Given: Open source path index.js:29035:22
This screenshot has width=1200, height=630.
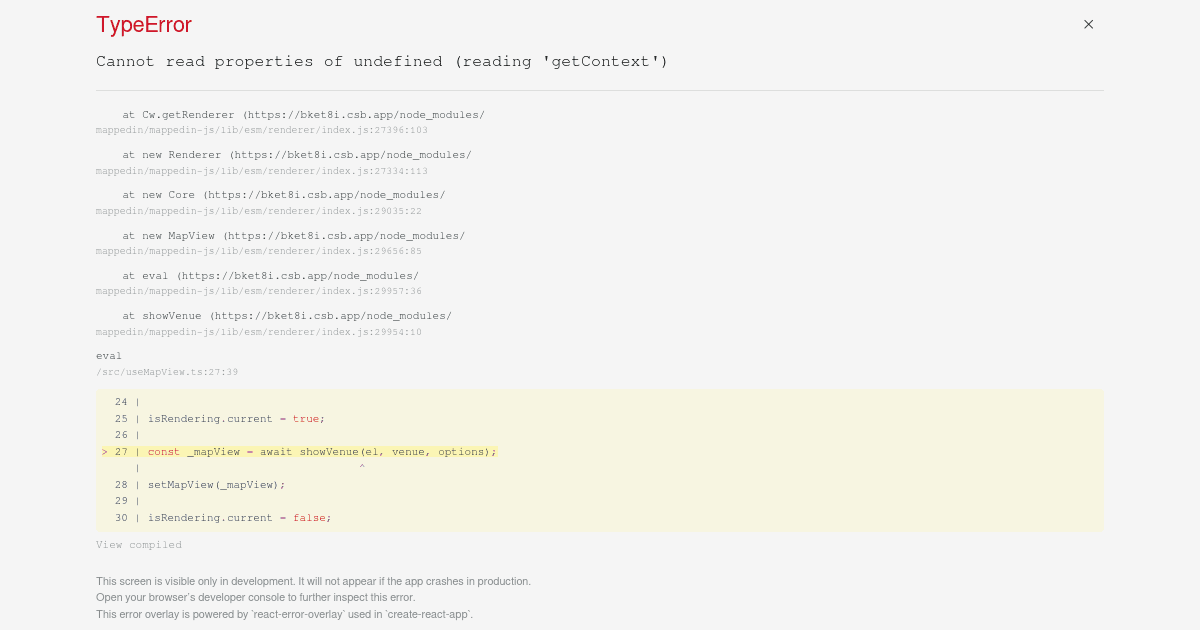Looking at the screenshot, I should (258, 211).
